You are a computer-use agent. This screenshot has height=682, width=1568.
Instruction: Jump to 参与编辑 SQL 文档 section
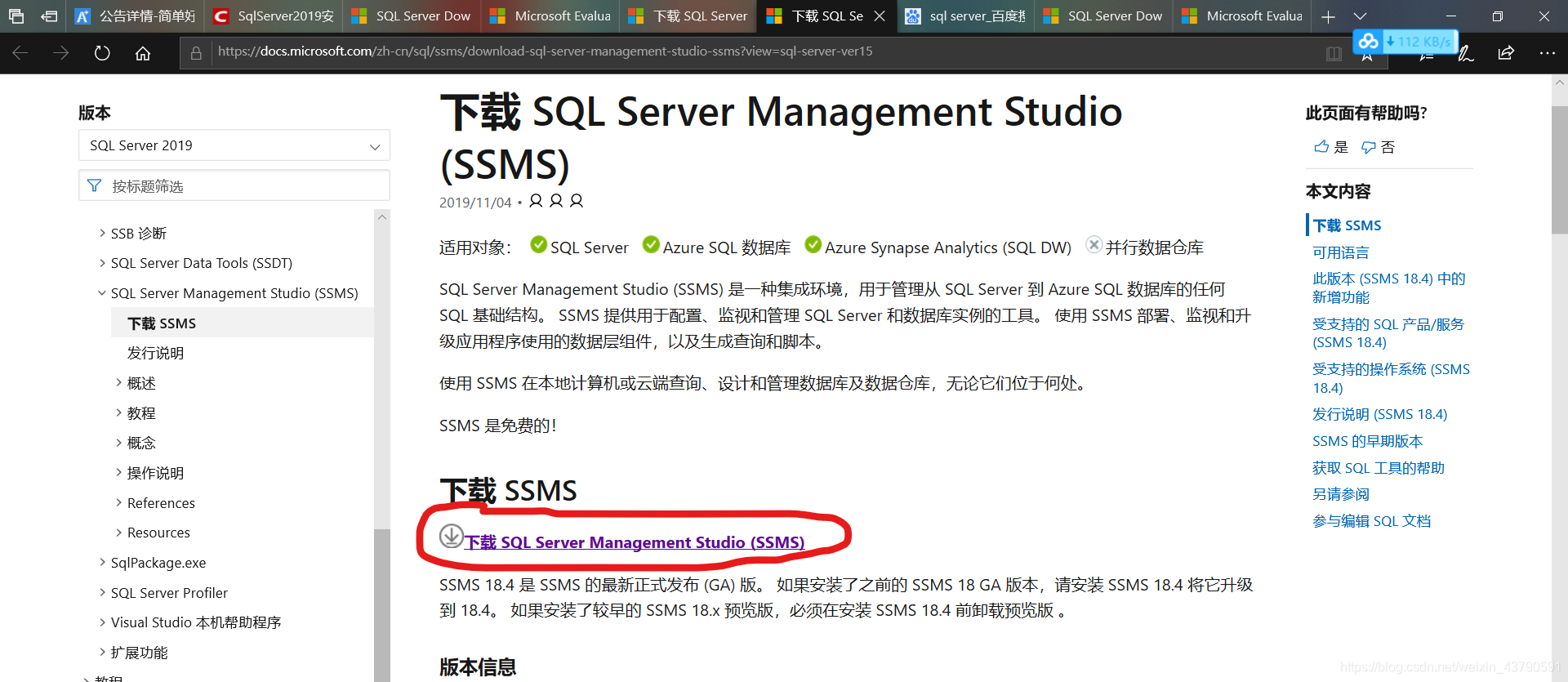1371,521
